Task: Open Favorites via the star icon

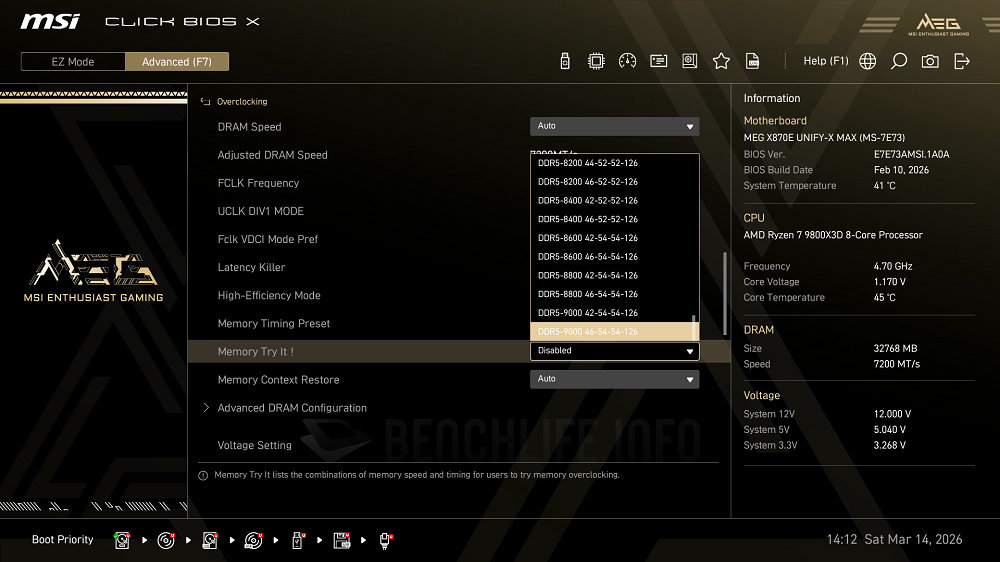Action: click(721, 61)
